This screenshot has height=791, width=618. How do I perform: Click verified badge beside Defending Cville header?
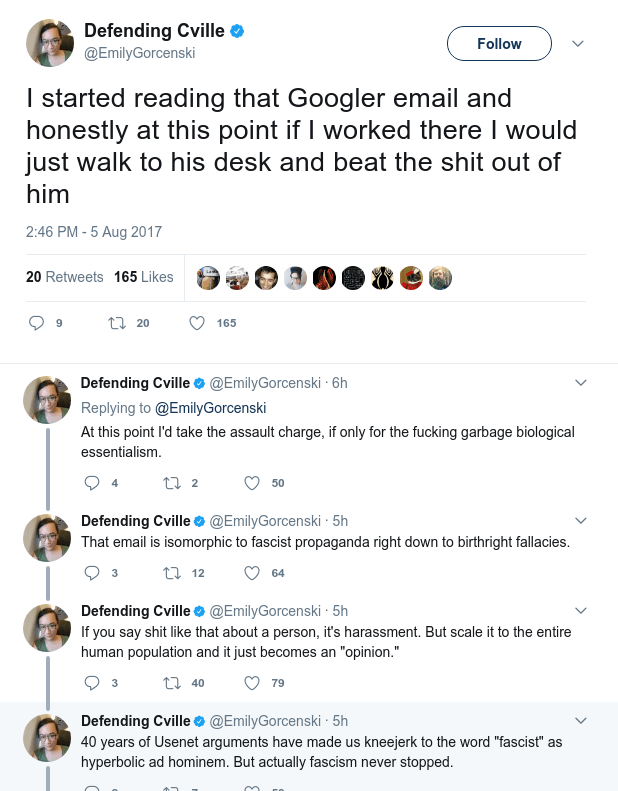(x=237, y=31)
